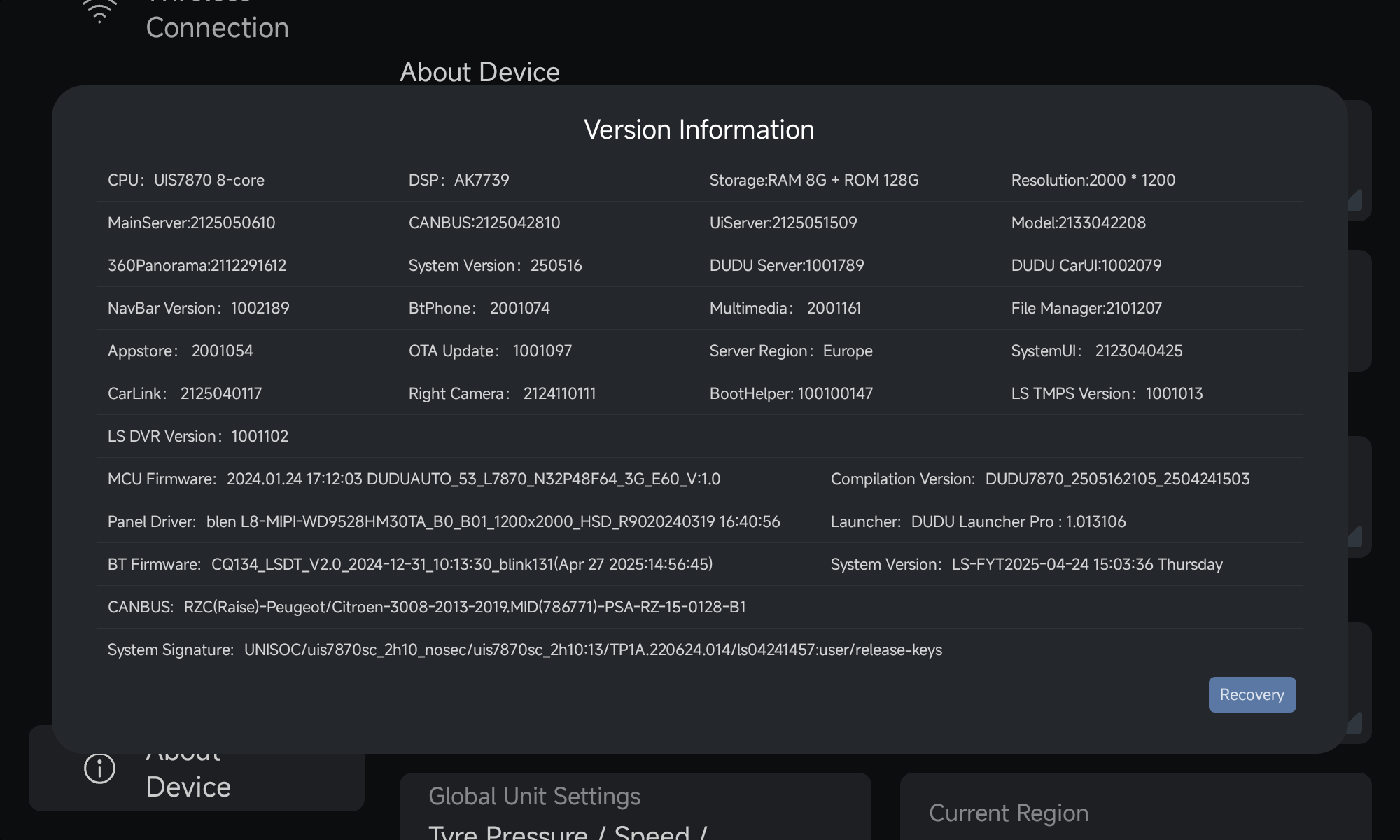Screen dimensions: 1400x840
Task: Select BootHelper: 100100147 entry
Action: point(791,393)
